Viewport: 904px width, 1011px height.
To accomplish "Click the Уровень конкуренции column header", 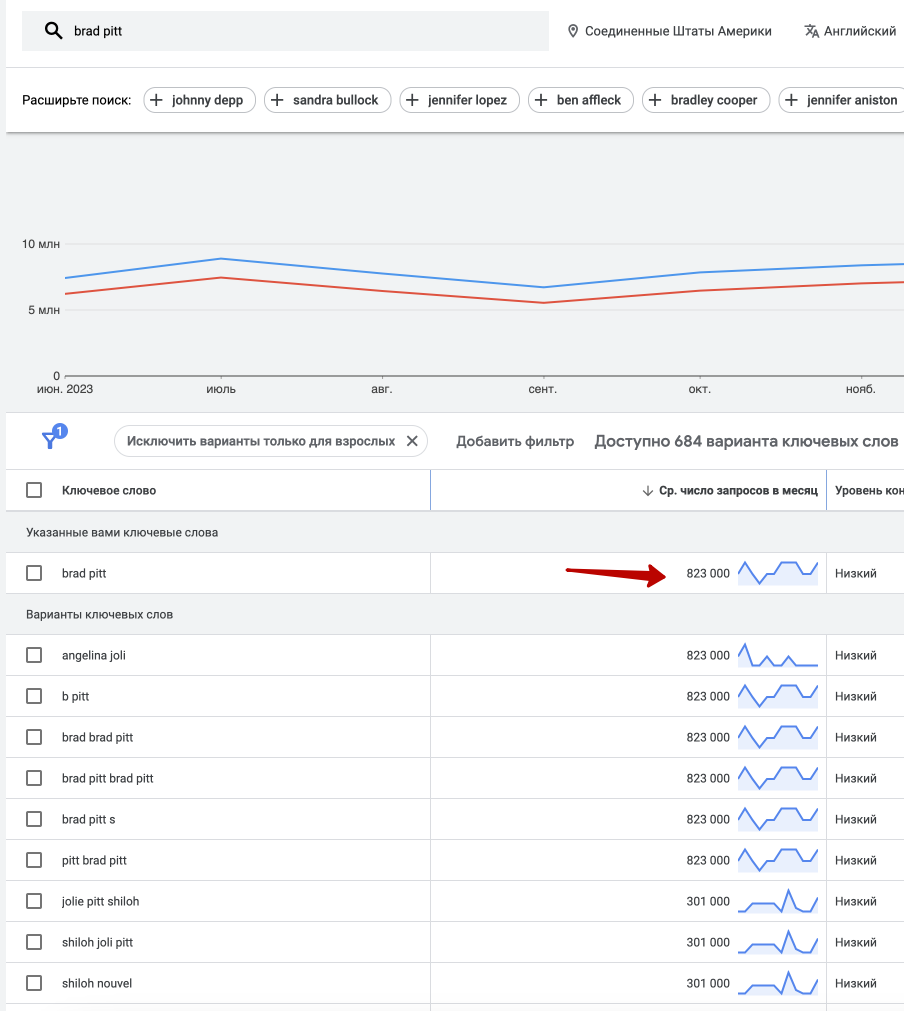I will 868,490.
